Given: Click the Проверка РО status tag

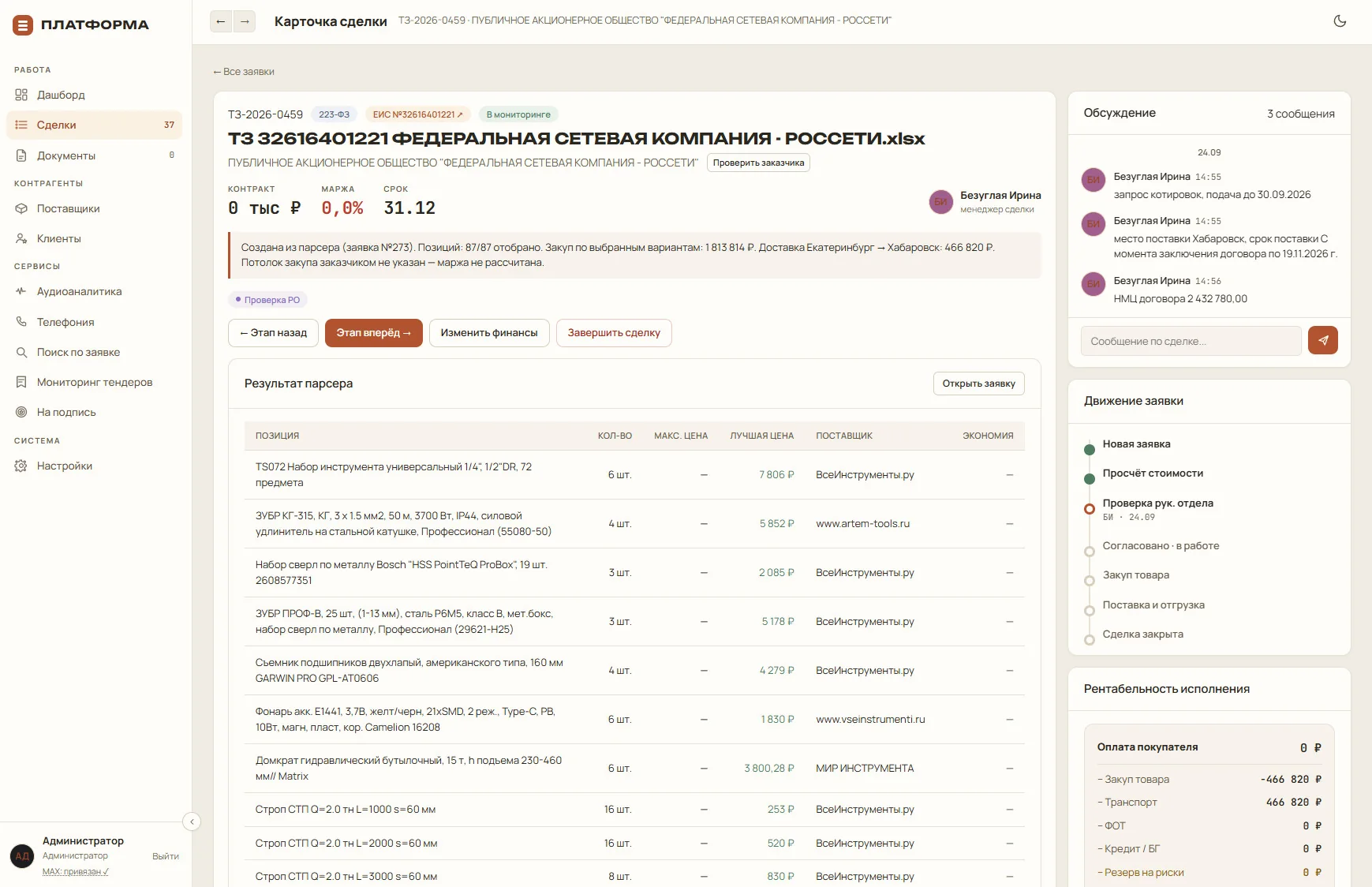Looking at the screenshot, I should point(267,300).
